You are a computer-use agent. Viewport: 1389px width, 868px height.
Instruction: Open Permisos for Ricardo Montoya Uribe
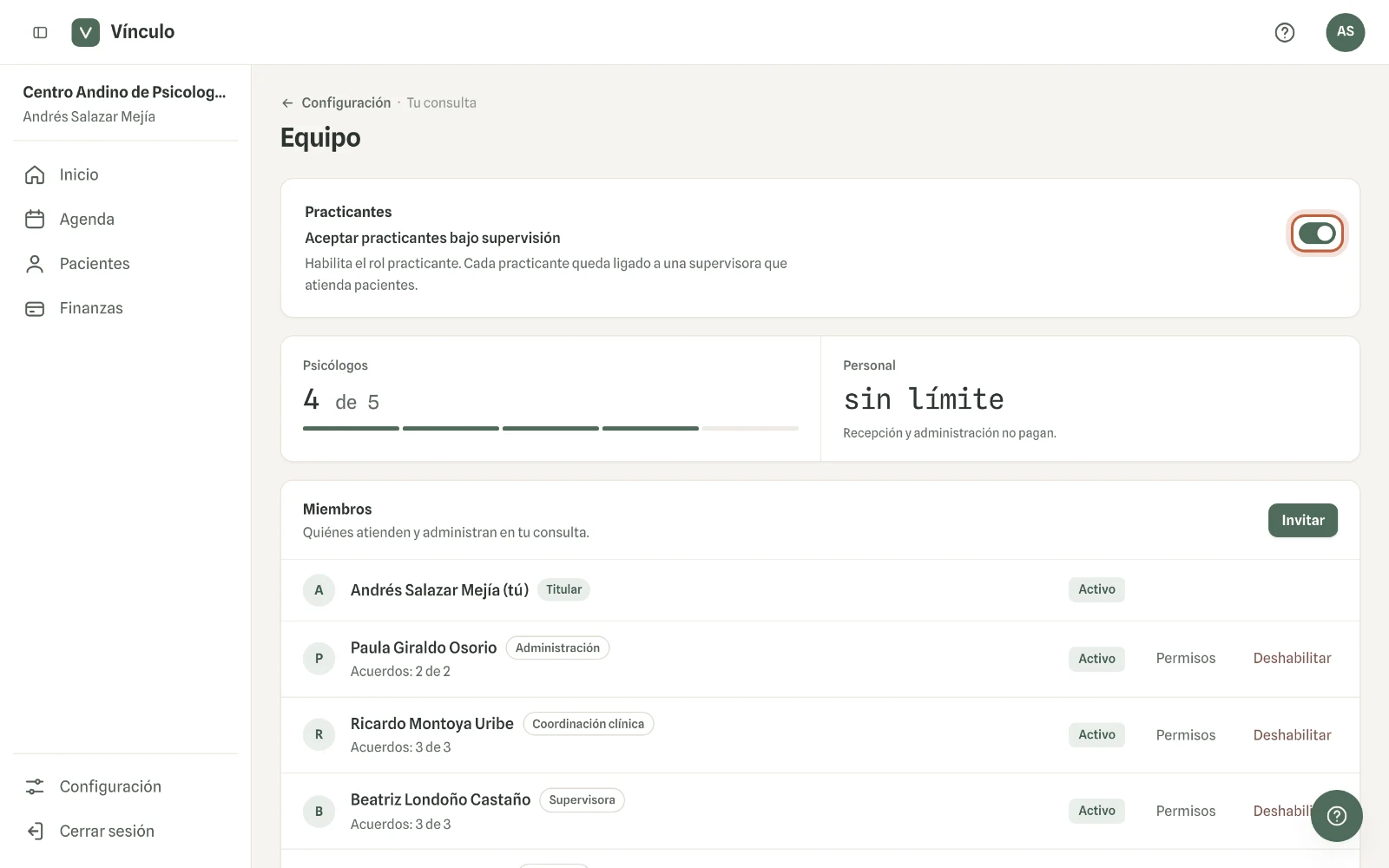[x=1186, y=734]
